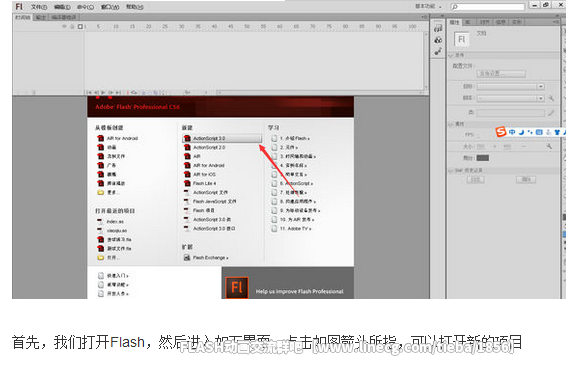Toggle punctuation mode on IME bar
This screenshot has width=566, height=366.
tap(530, 132)
